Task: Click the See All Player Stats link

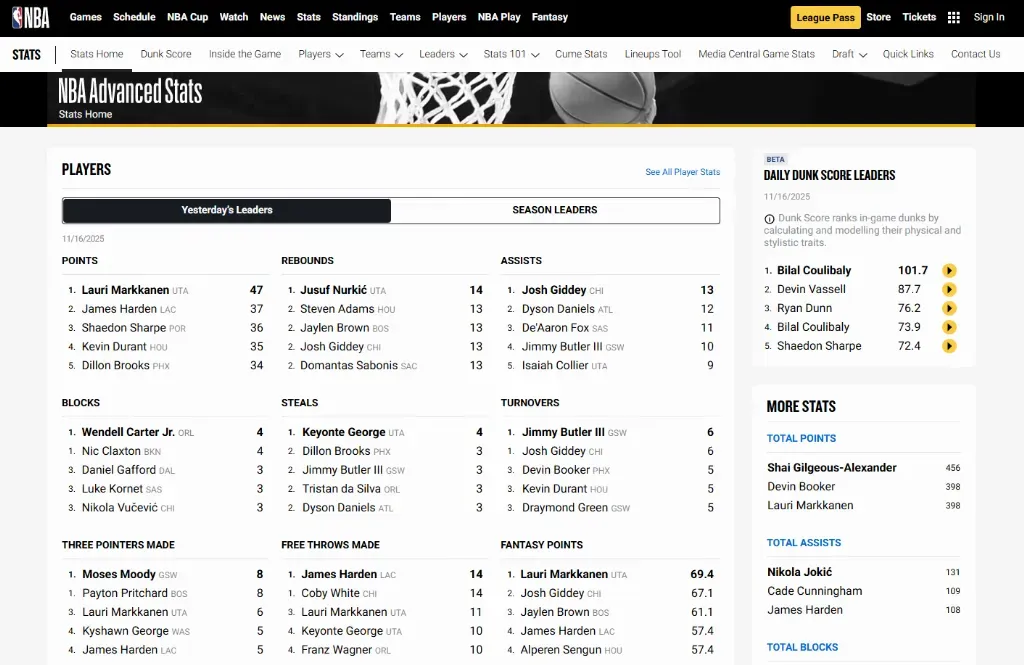Action: pyautogui.click(x=682, y=172)
